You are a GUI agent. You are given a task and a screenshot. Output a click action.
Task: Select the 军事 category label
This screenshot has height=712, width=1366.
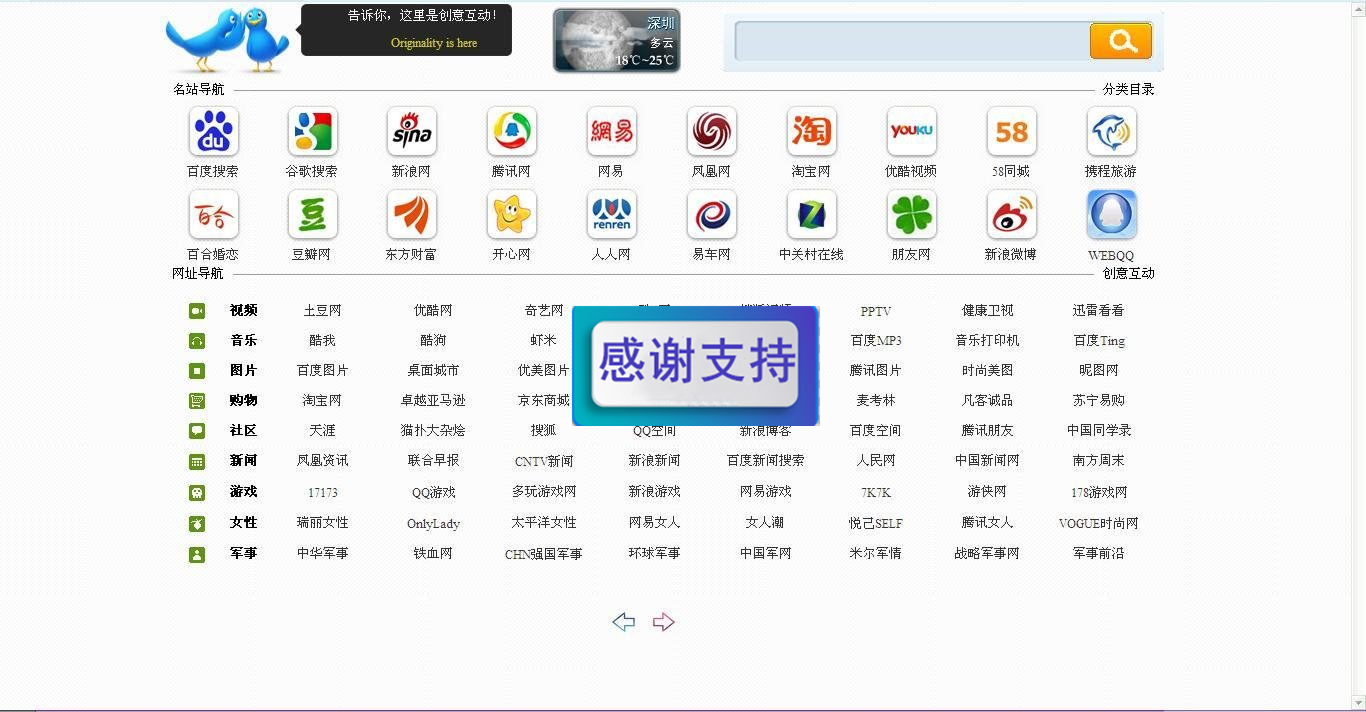[243, 553]
